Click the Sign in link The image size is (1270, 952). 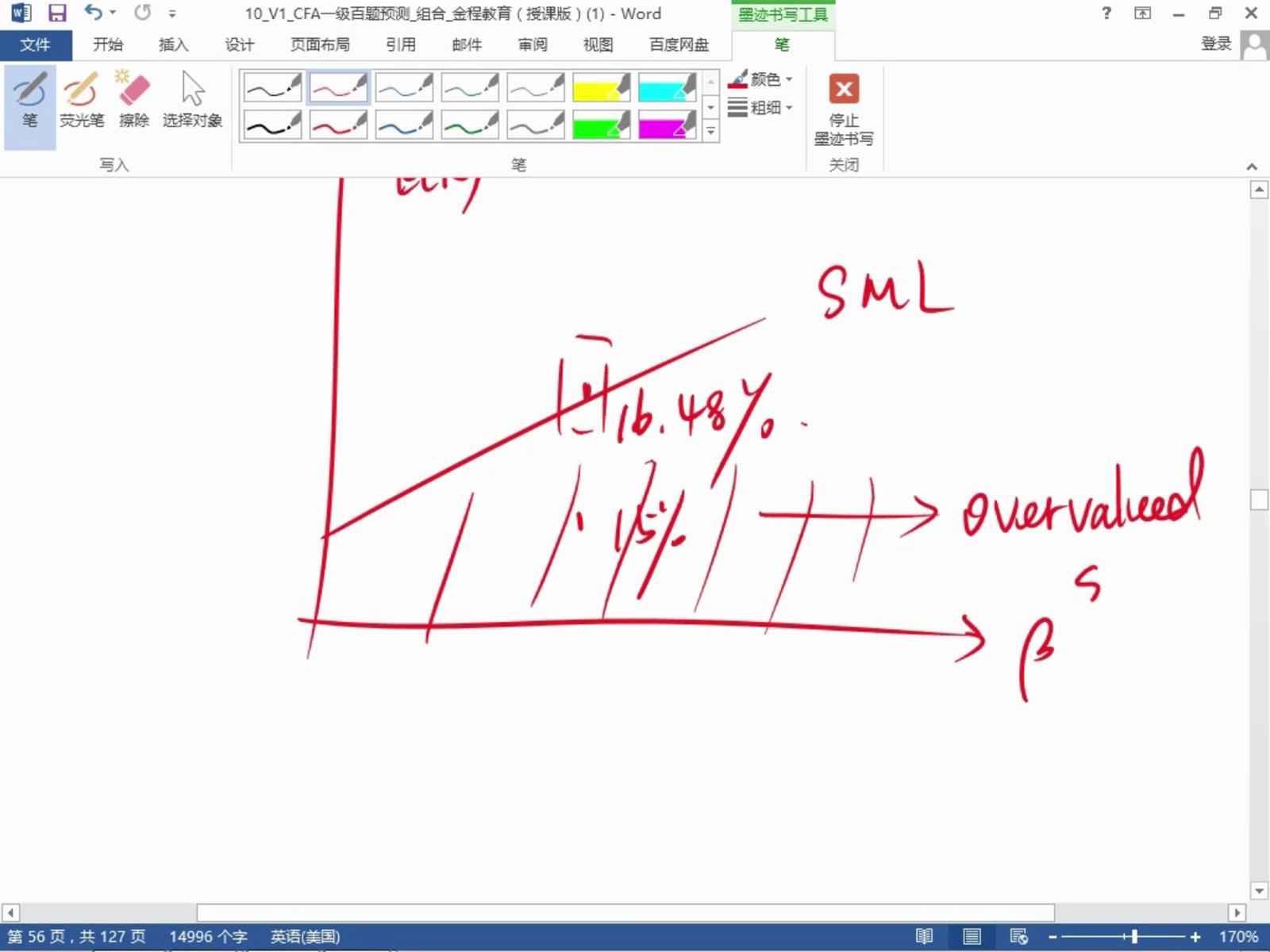(x=1215, y=44)
